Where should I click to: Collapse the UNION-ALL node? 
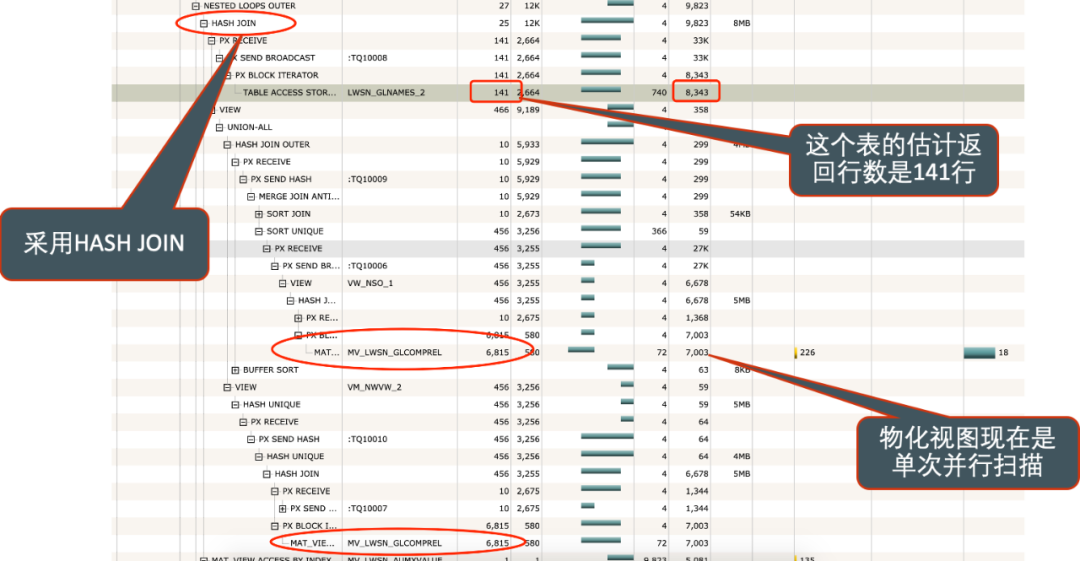[220, 128]
